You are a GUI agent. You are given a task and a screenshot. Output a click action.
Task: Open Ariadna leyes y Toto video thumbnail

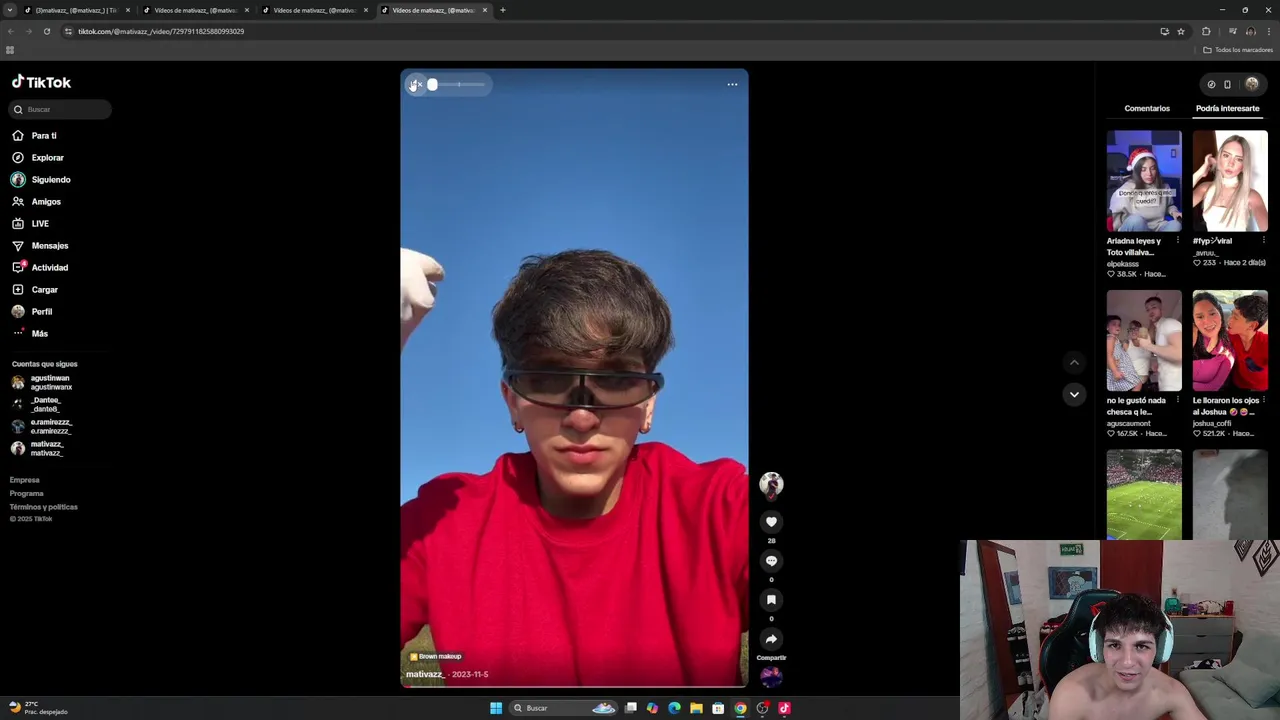tap(1144, 181)
